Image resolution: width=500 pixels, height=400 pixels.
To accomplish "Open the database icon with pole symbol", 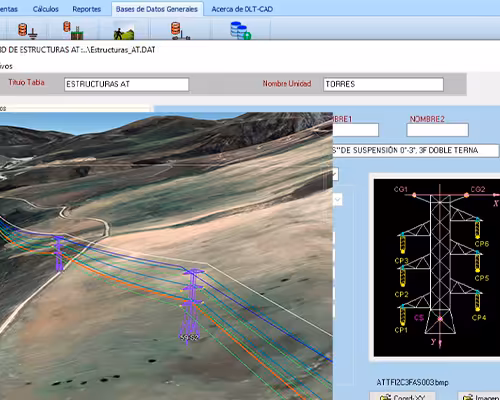I will (180, 31).
